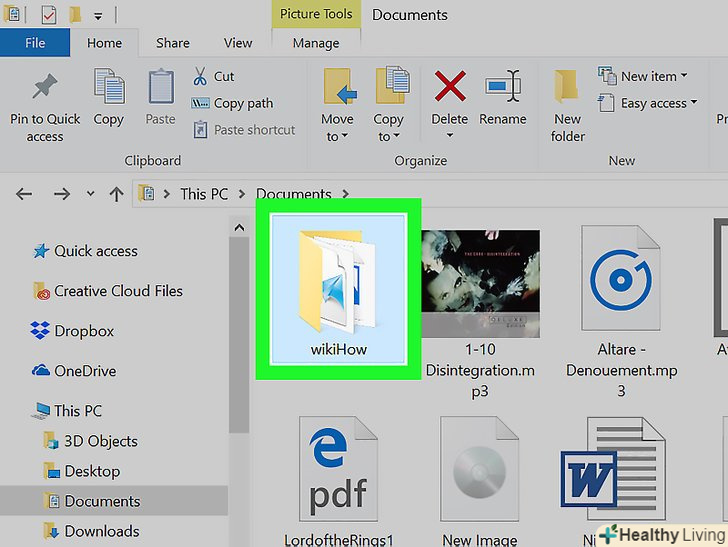Click the Properties checkmark icon in title bar

48,15
